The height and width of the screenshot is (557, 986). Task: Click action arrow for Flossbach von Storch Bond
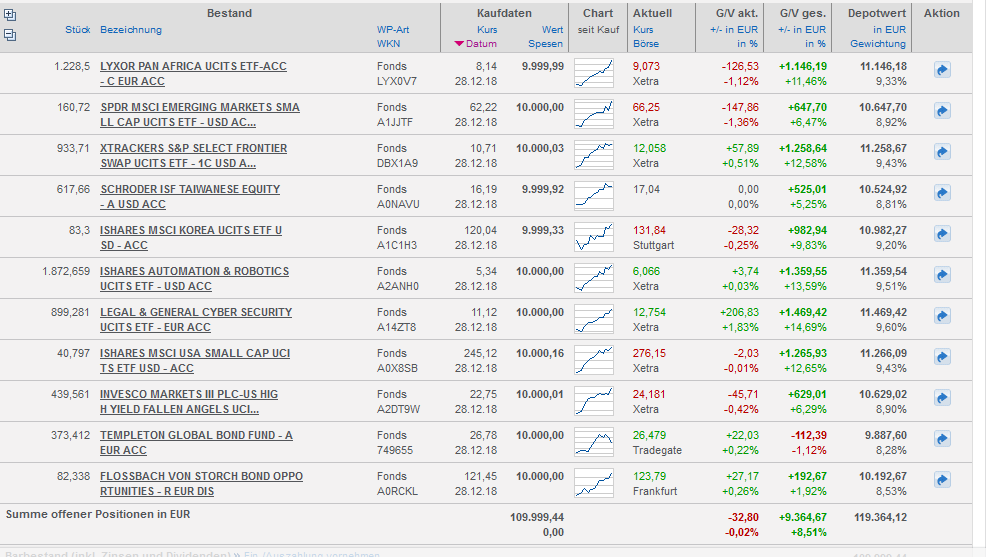pyautogui.click(x=942, y=480)
